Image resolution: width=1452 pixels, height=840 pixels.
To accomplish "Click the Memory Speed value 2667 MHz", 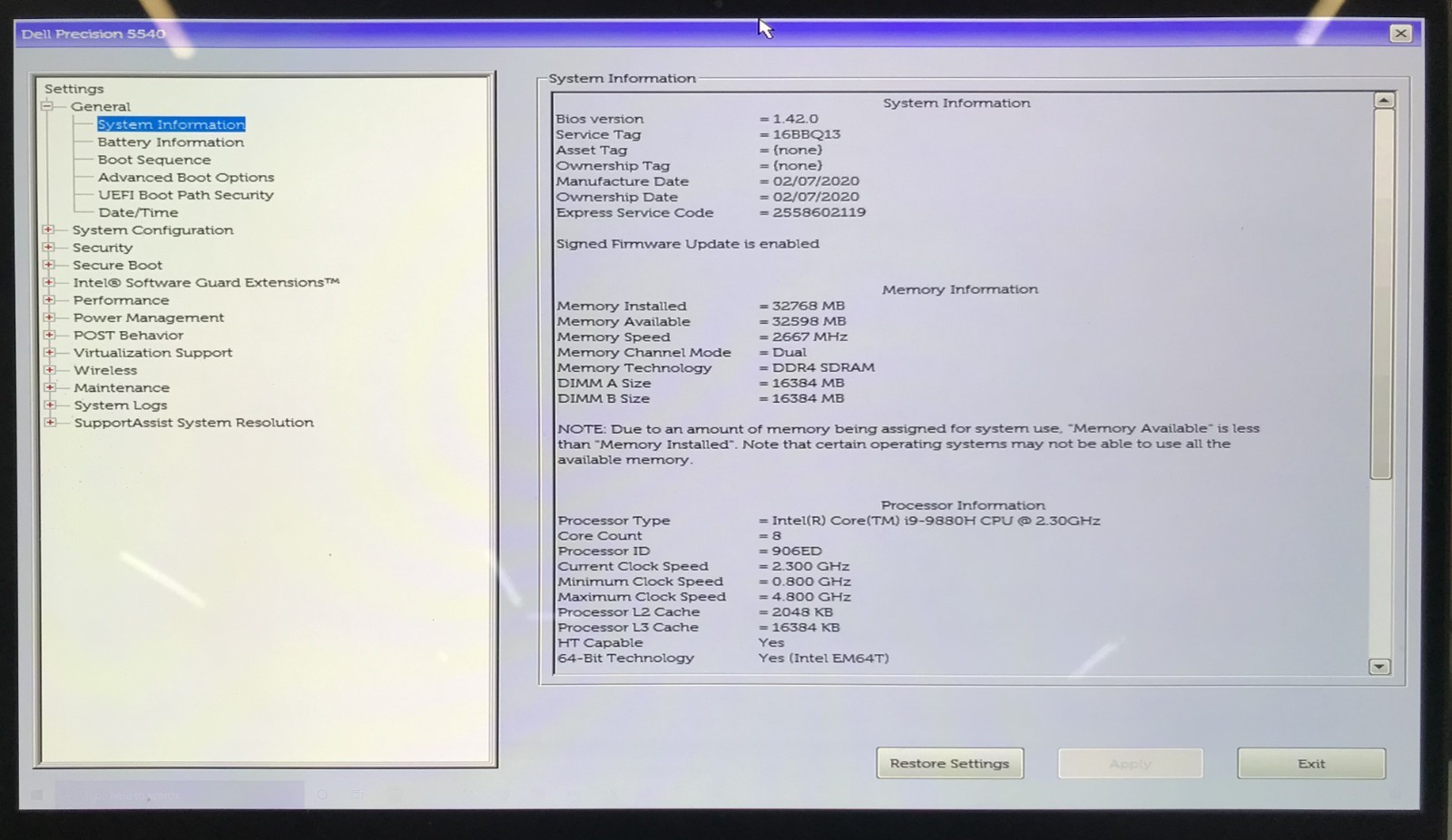I will point(809,337).
